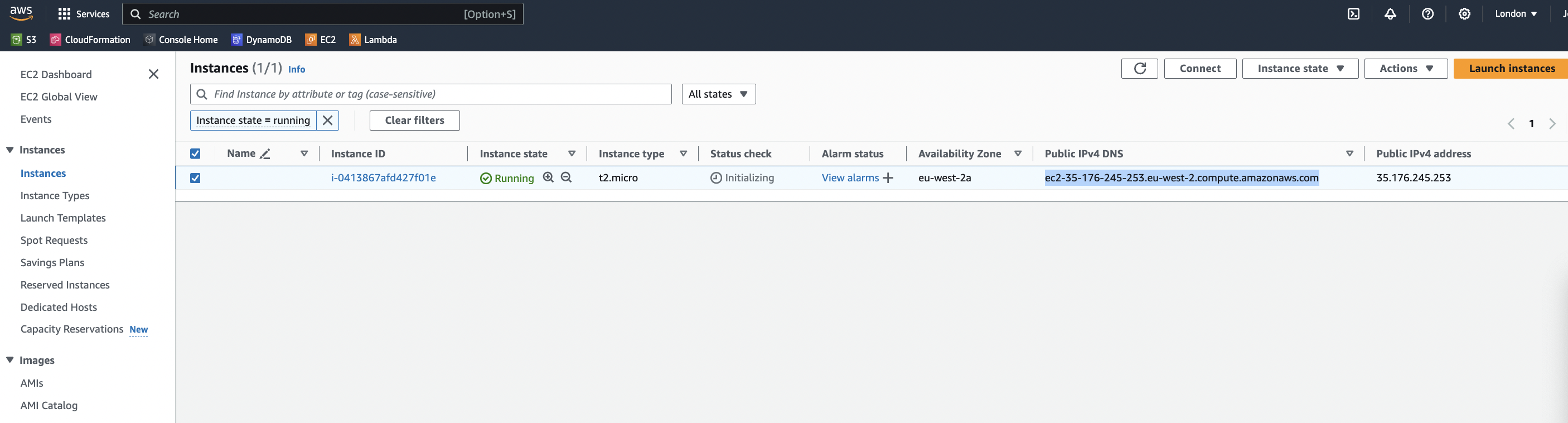Open Capacity Reservations in the sidebar
The image size is (1568, 423).
point(72,329)
